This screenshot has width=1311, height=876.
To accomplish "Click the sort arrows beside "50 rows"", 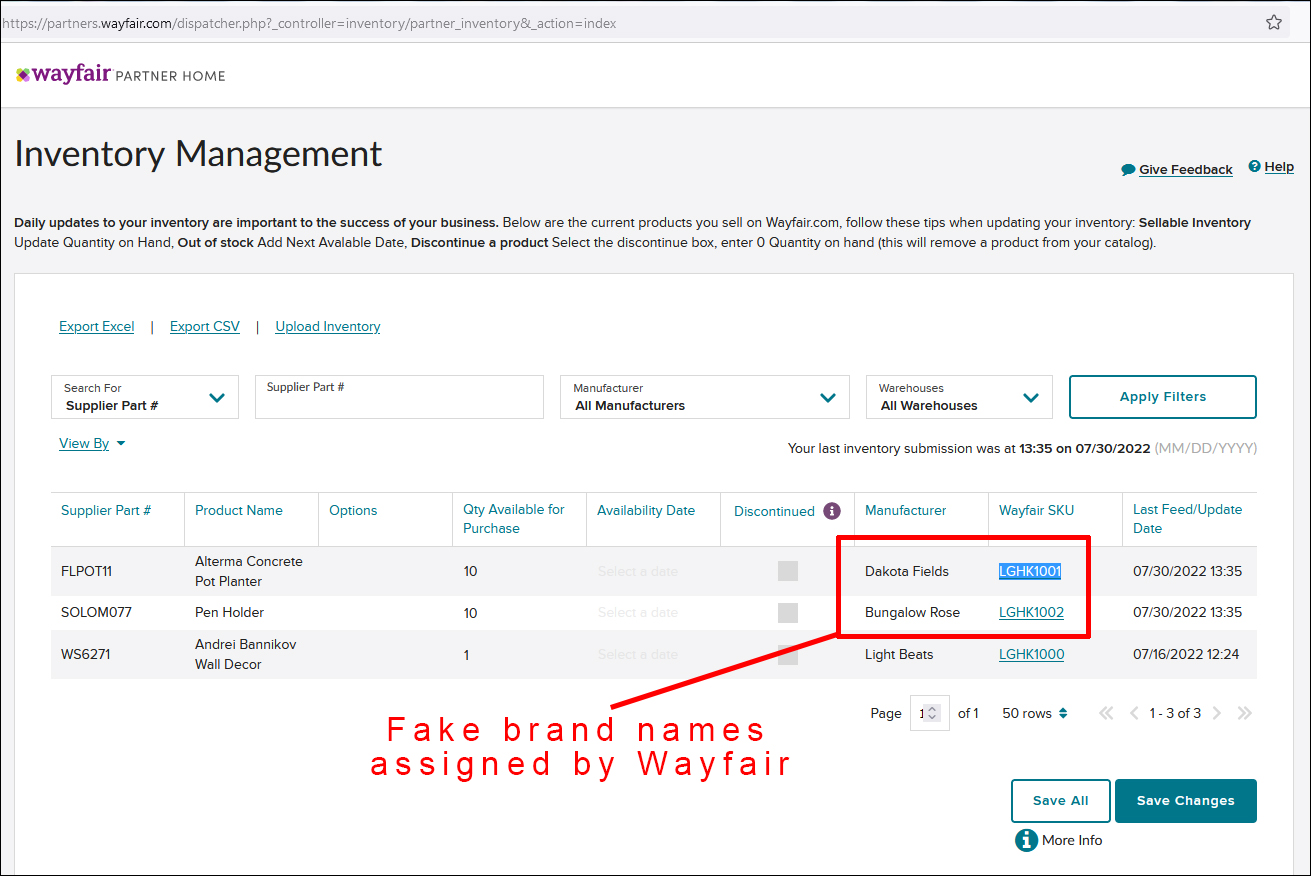I will click(1062, 713).
